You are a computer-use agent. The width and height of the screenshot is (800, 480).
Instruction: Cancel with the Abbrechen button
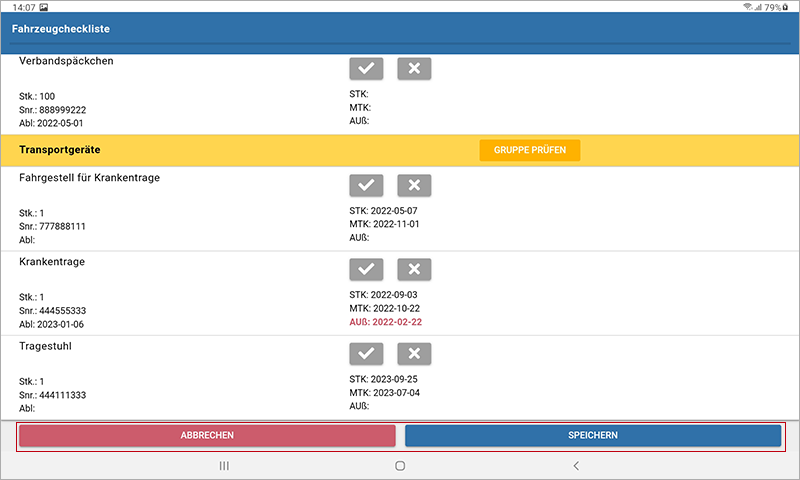pyautogui.click(x=207, y=436)
